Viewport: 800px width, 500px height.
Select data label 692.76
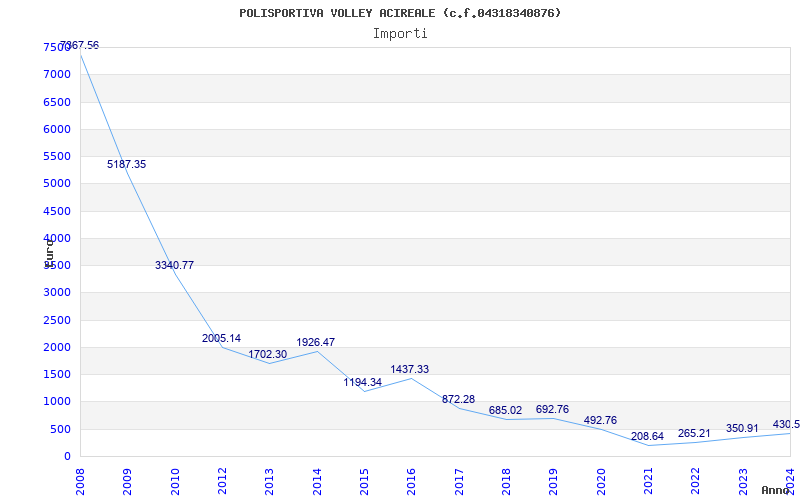coord(553,409)
